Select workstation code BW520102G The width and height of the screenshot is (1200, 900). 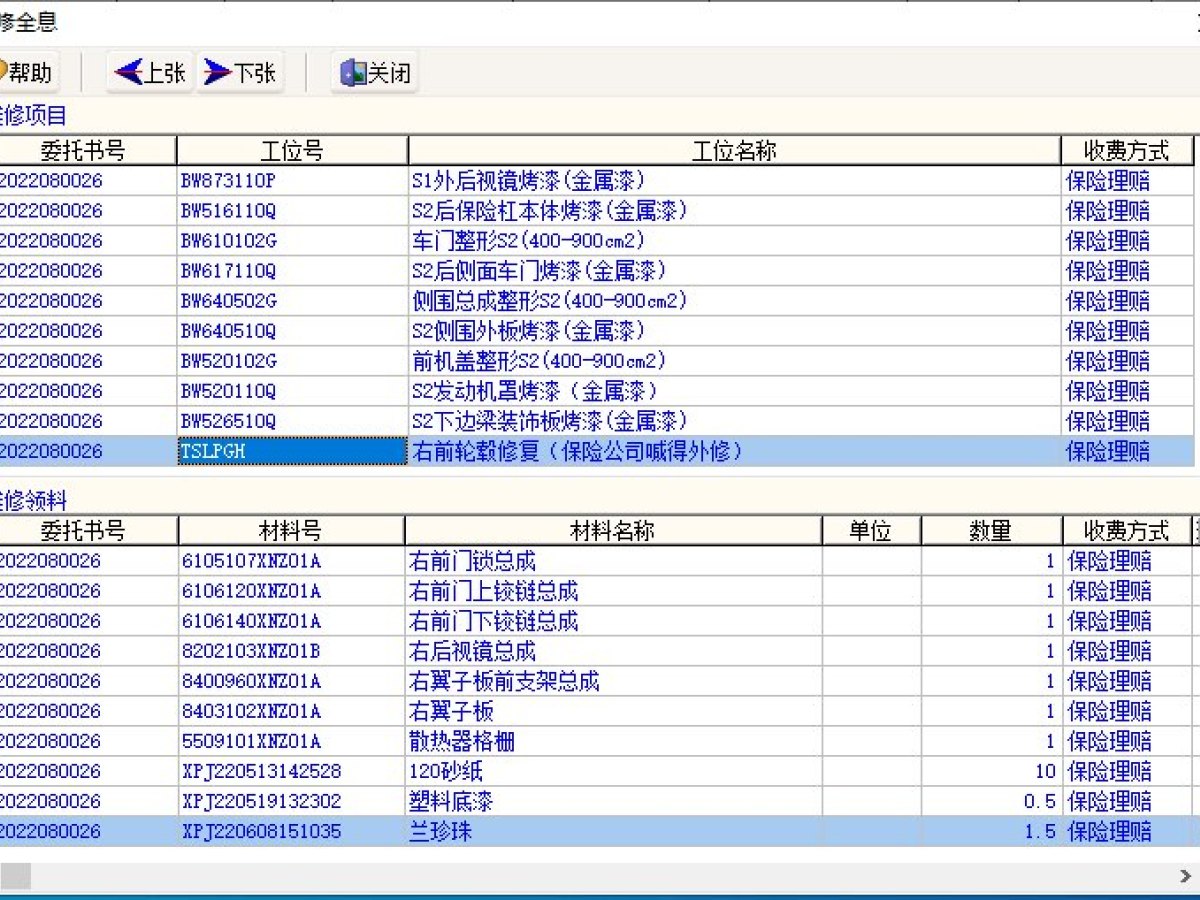pos(228,361)
